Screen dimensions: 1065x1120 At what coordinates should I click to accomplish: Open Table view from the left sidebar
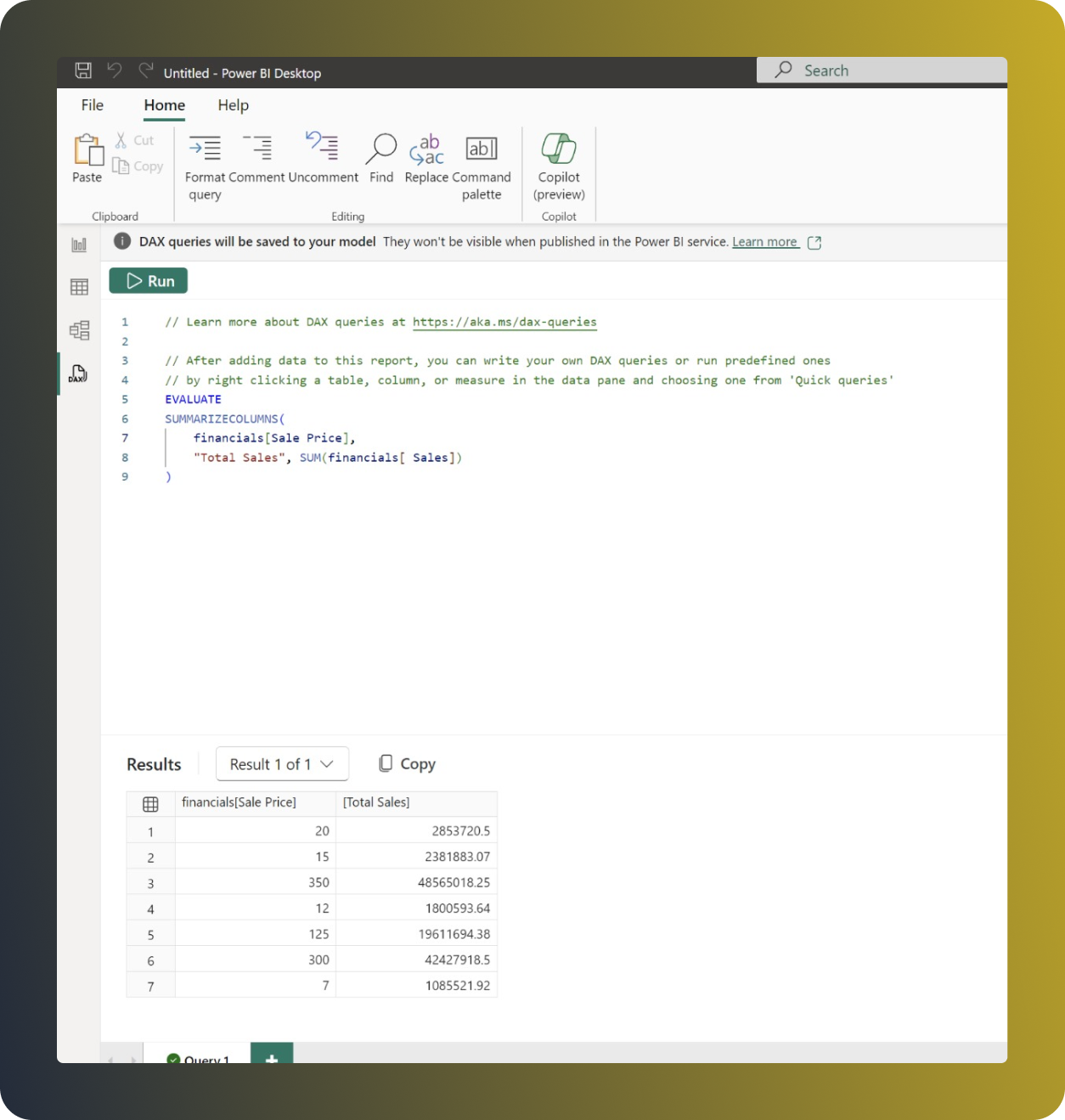(x=78, y=287)
